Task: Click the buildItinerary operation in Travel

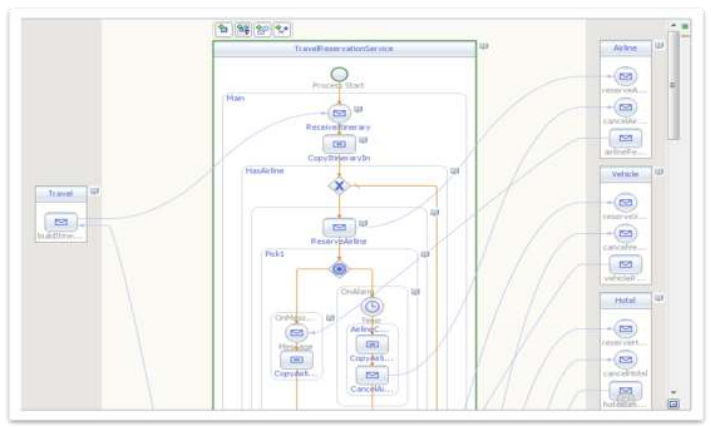Action: point(61,222)
